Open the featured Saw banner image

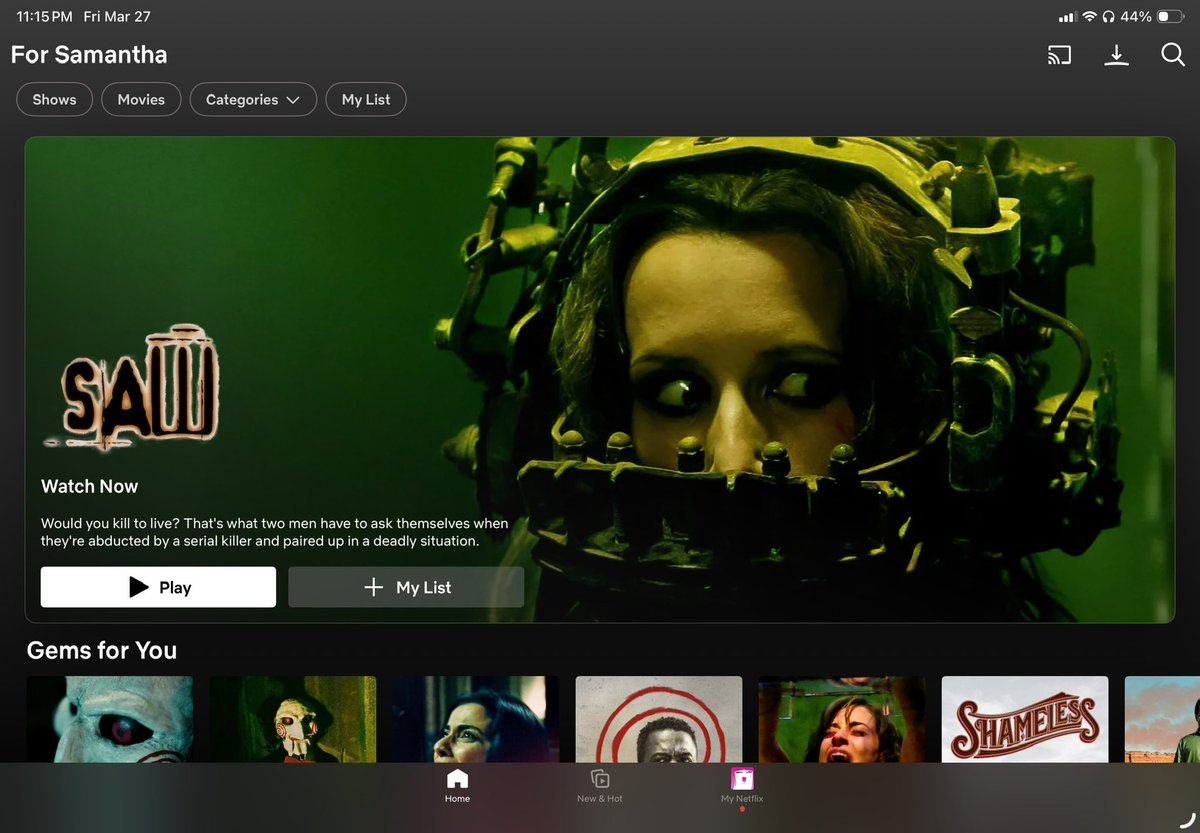600,380
